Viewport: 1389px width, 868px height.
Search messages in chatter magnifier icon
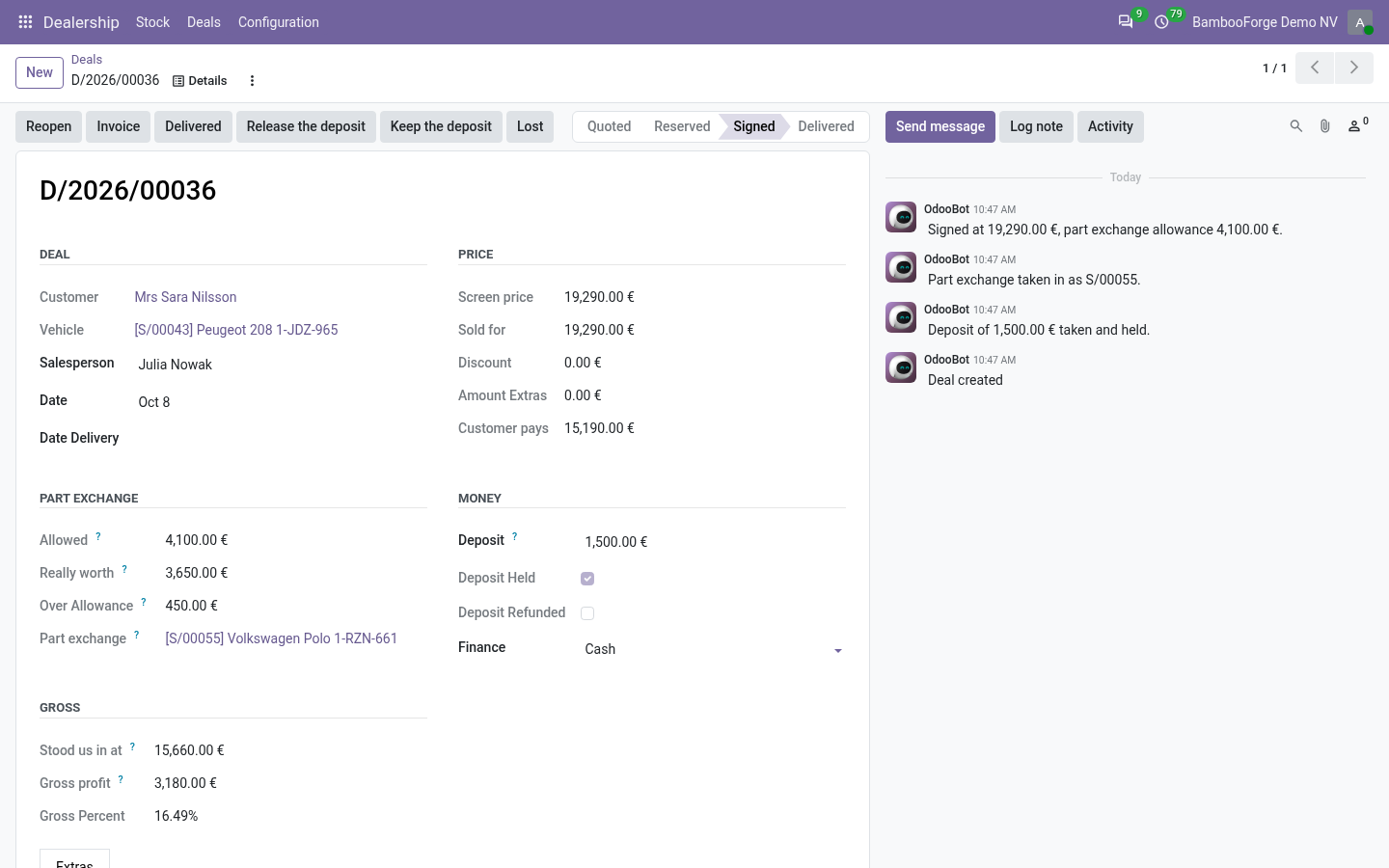click(x=1296, y=126)
